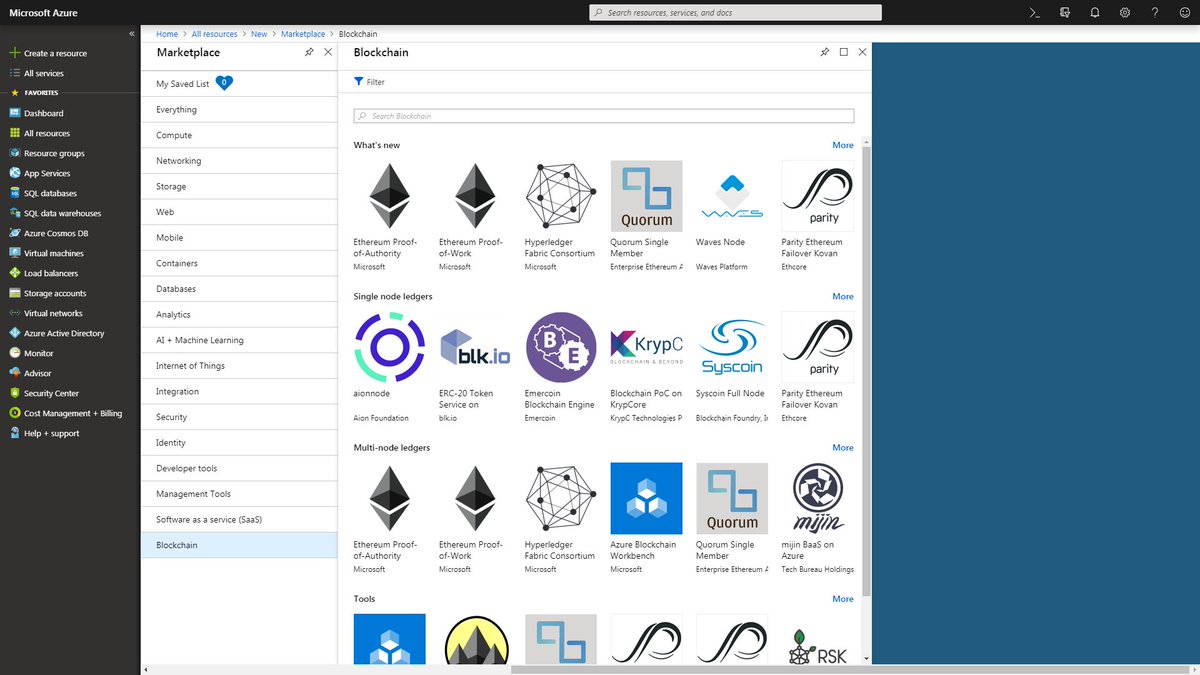Select Everything category
Image resolution: width=1200 pixels, height=675 pixels.
tap(240, 110)
